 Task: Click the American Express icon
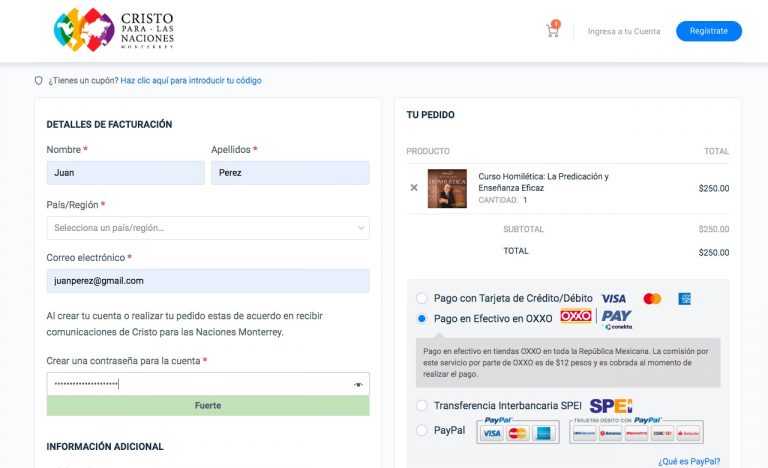[685, 298]
